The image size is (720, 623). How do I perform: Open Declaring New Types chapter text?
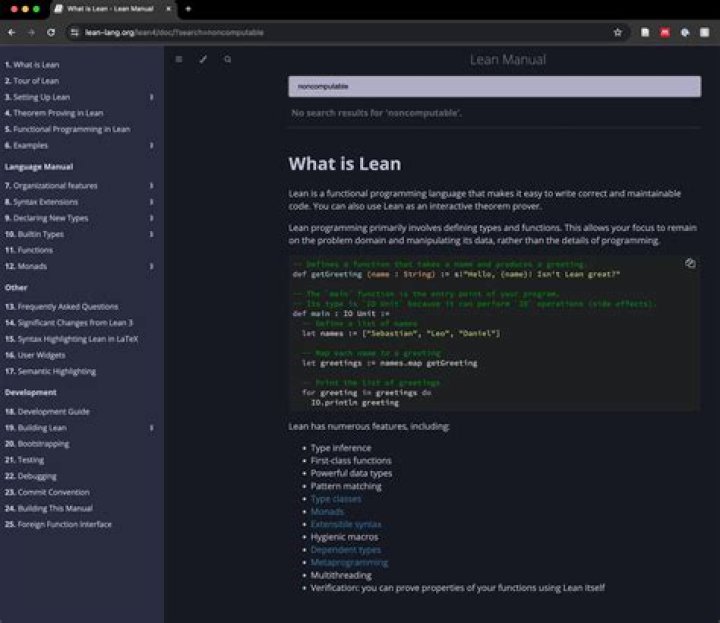tap(46, 218)
